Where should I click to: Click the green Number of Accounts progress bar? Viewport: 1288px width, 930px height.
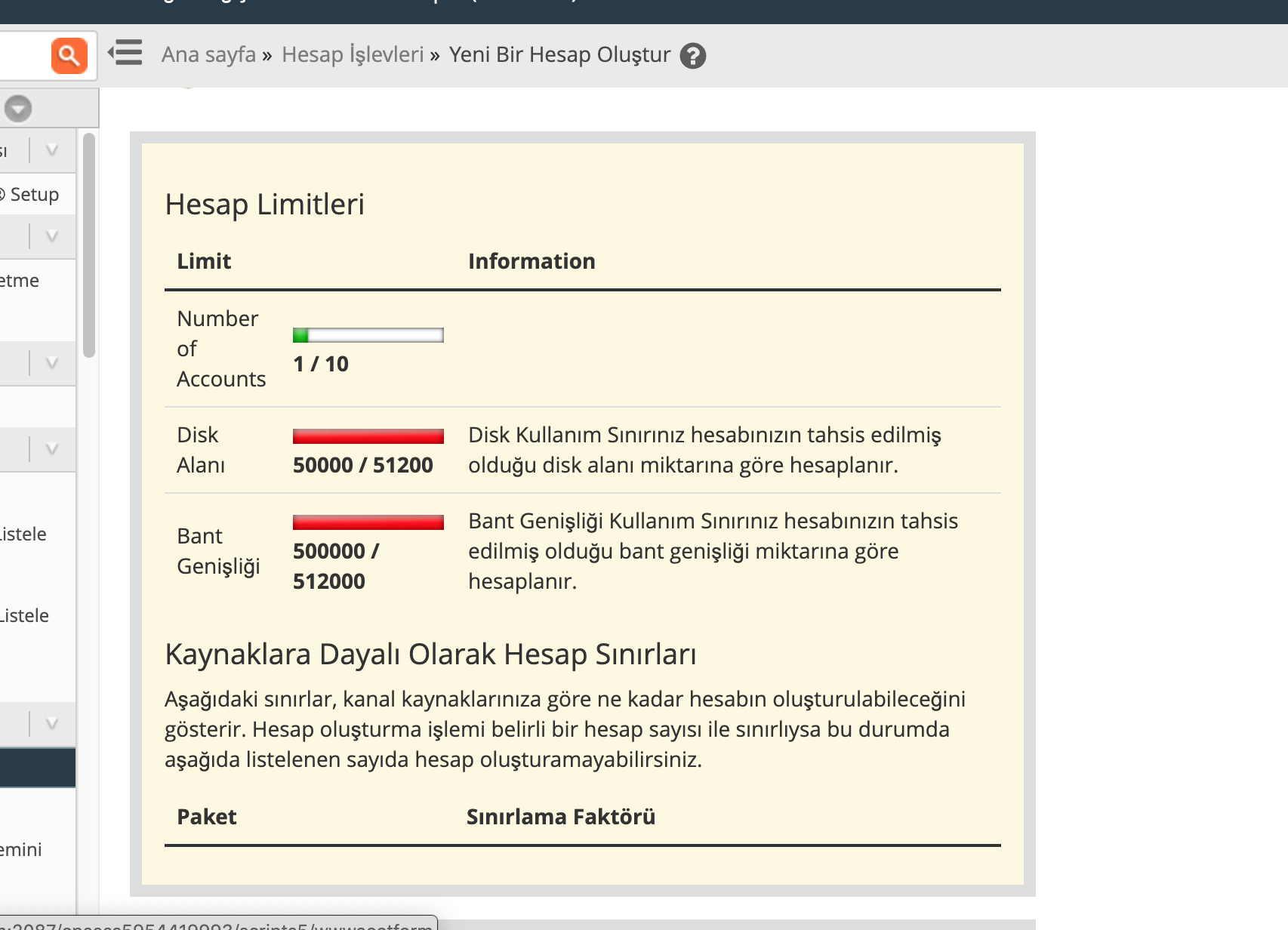point(368,335)
